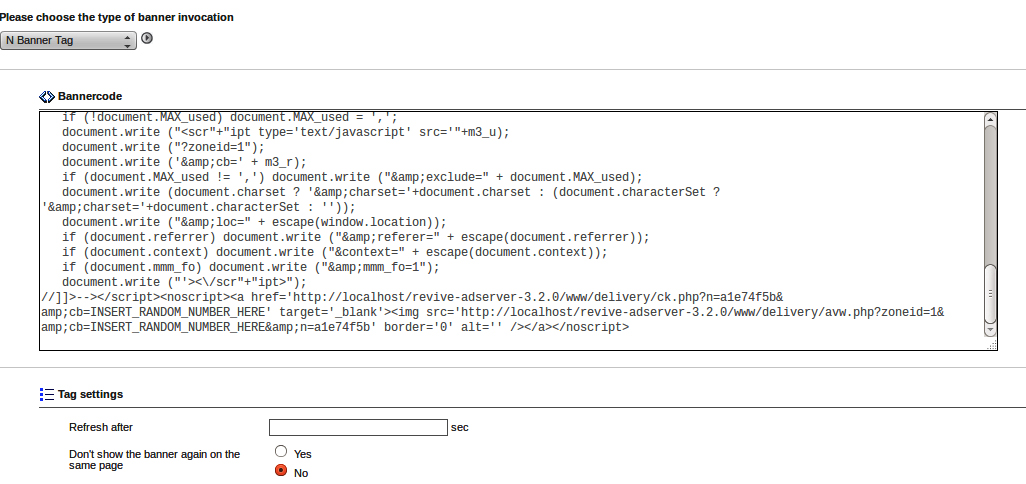The image size is (1026, 484).
Task: Open the banner invocation type dropdown
Action: (67, 40)
